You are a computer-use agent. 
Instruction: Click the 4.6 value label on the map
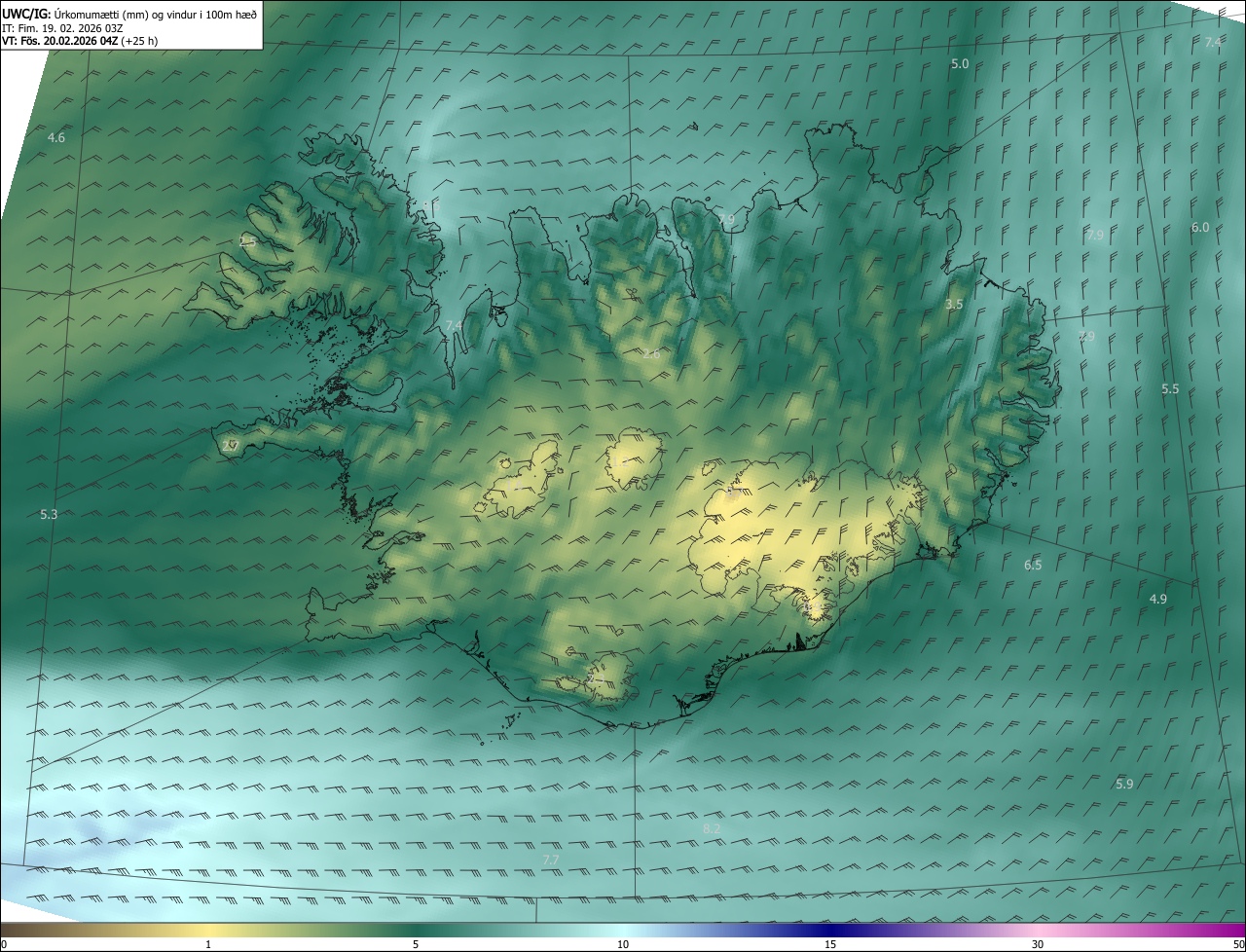click(x=56, y=138)
